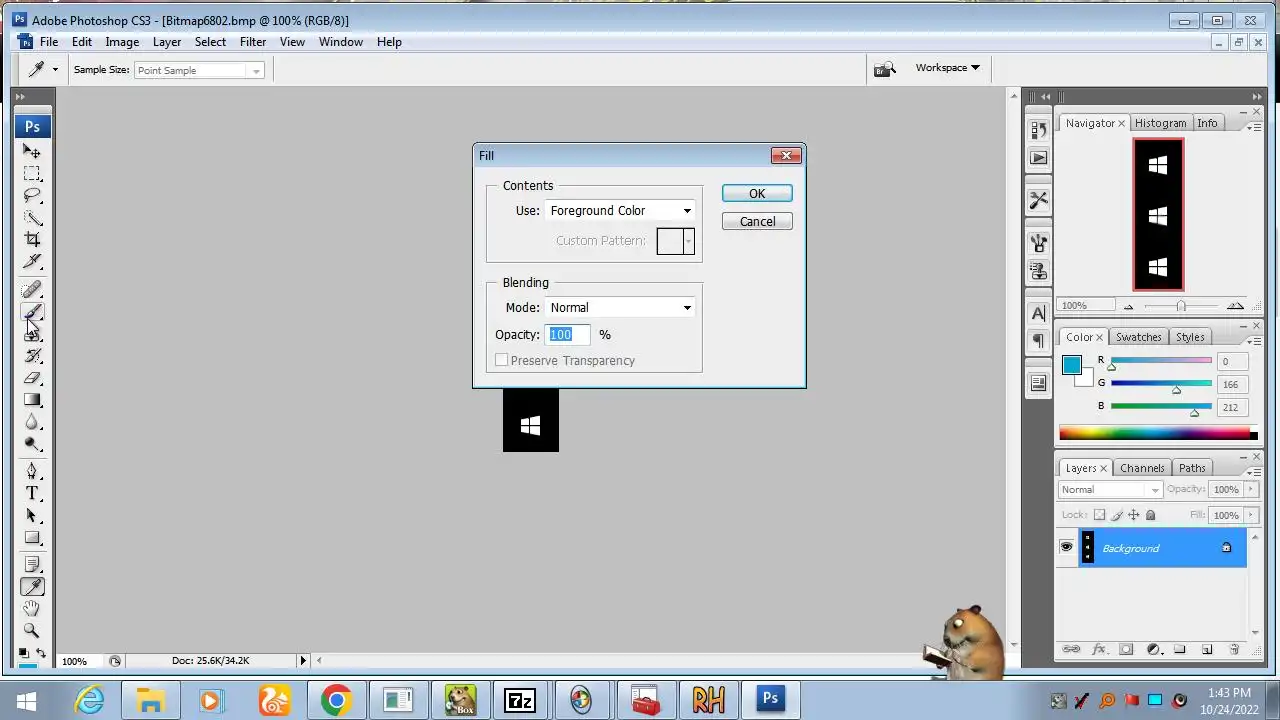Open the File menu
Image resolution: width=1280 pixels, height=720 pixels.
(49, 42)
